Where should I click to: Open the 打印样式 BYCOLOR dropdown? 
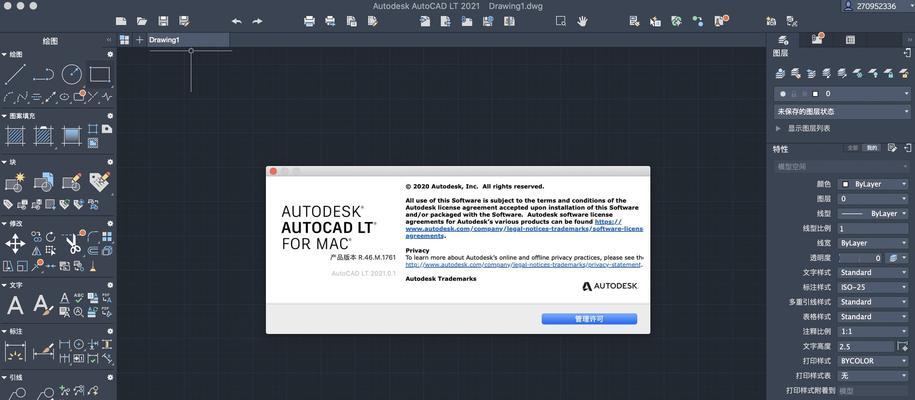click(x=874, y=361)
